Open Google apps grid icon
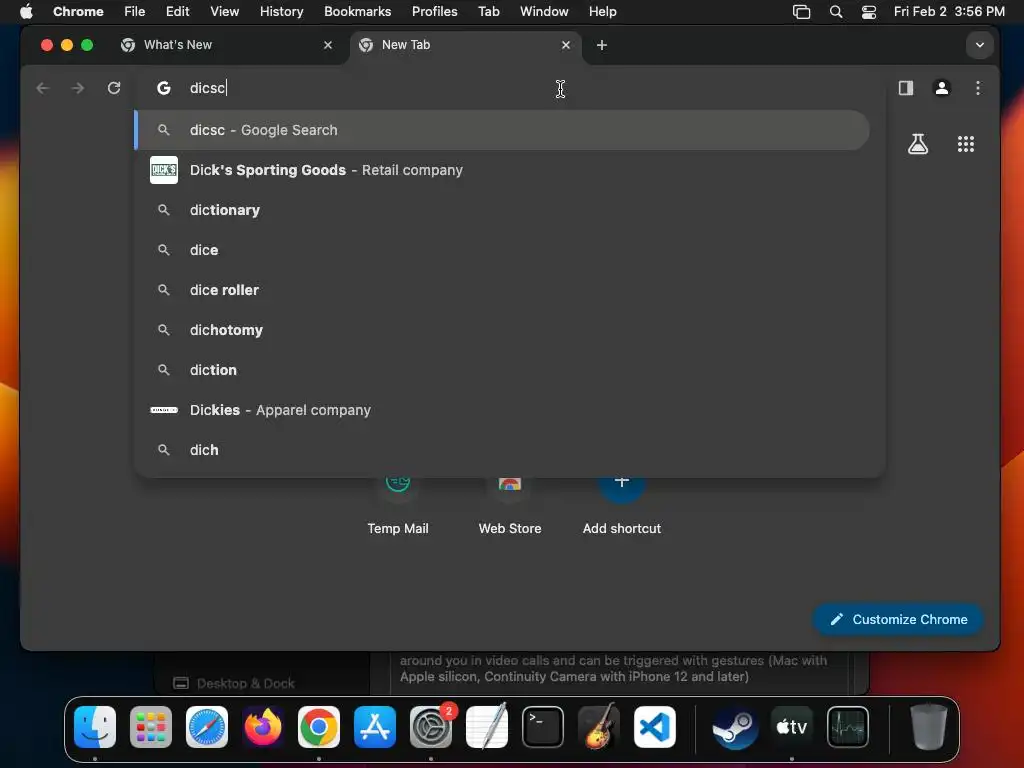This screenshot has height=768, width=1024. [x=966, y=144]
